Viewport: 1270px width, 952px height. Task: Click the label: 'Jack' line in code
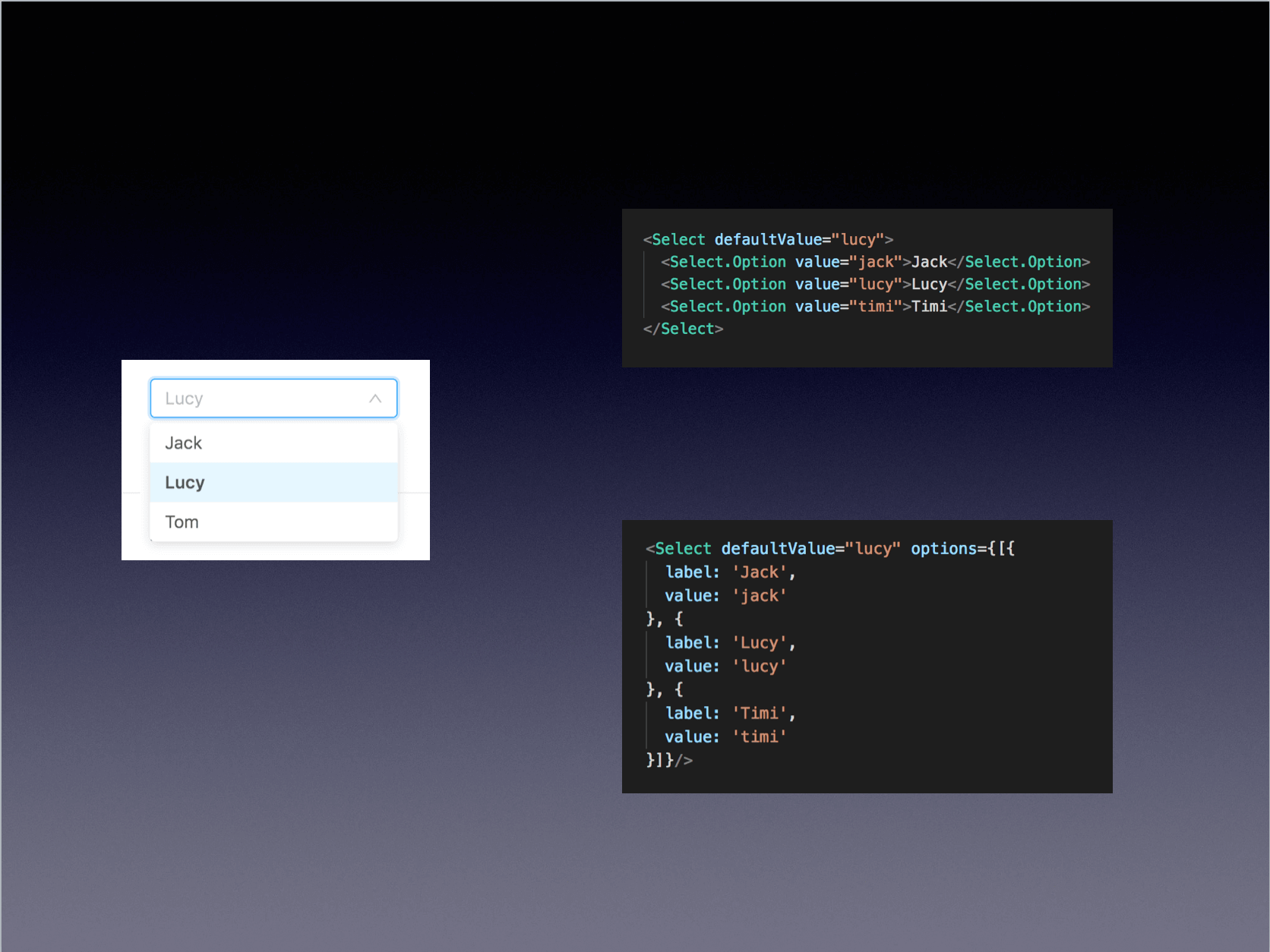tap(729, 572)
